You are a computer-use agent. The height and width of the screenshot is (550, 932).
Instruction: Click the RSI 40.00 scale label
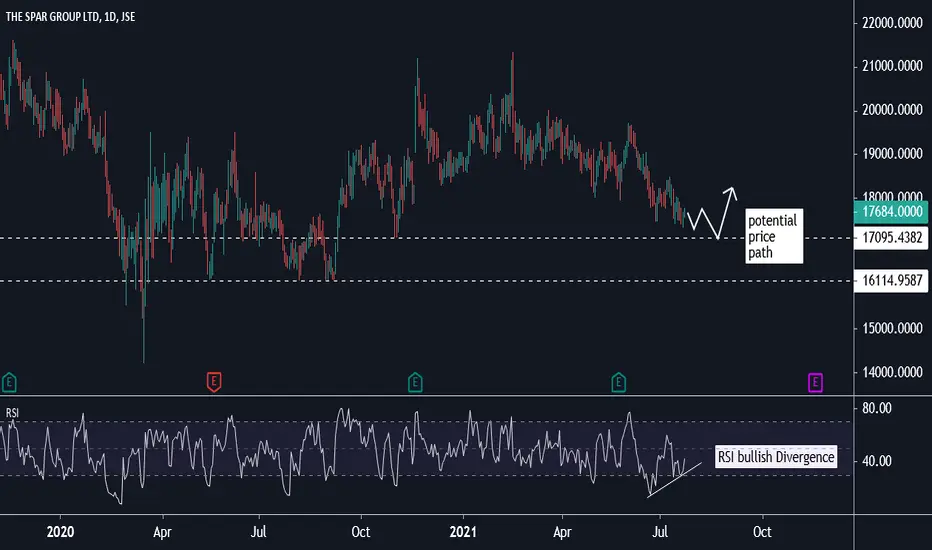click(877, 461)
